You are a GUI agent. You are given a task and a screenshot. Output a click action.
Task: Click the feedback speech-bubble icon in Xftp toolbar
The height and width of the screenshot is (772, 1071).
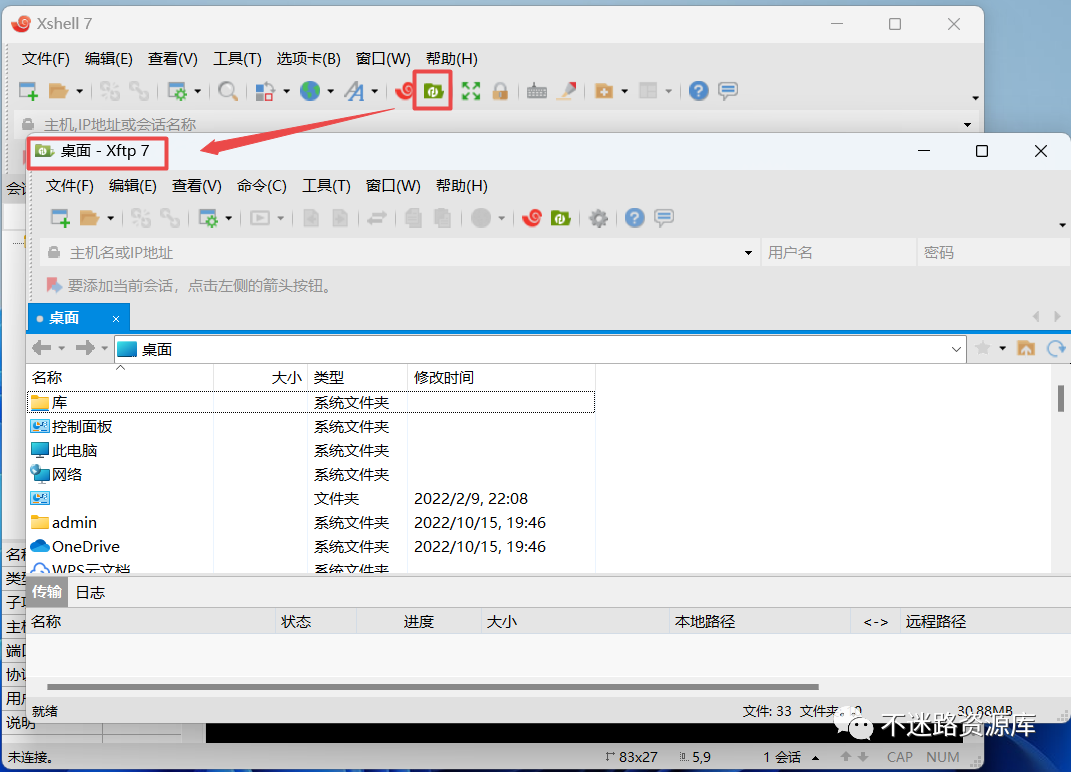click(x=664, y=218)
